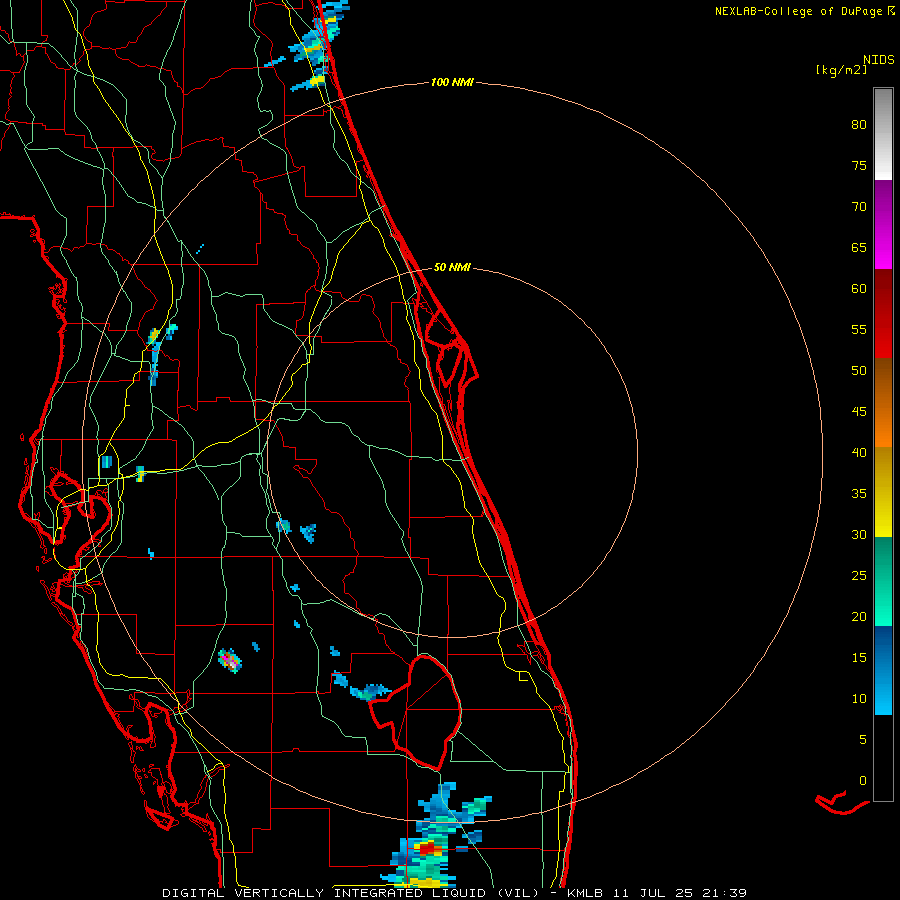900x900 pixels.
Task: Click the NIDS label above the color scale
Action: point(878,59)
